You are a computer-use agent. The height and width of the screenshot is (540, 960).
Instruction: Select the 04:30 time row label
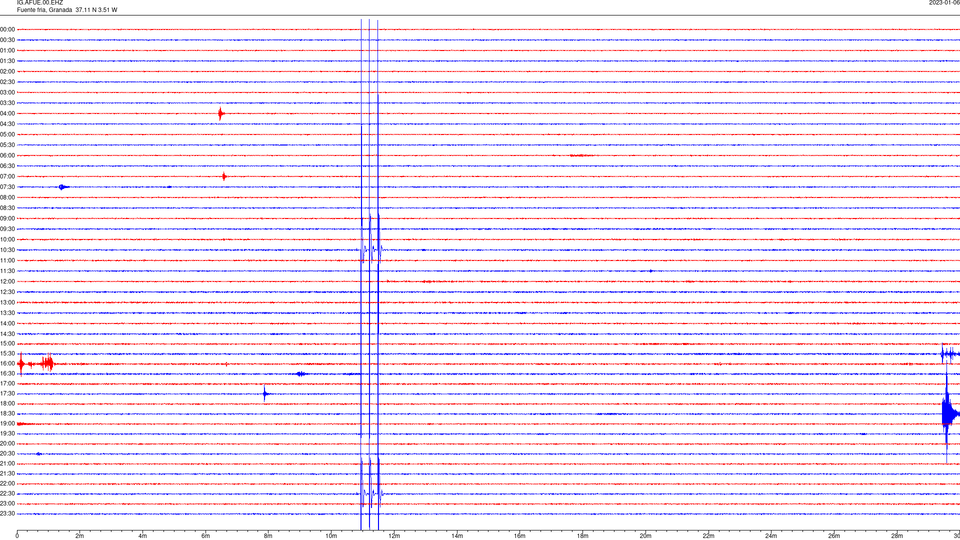pyautogui.click(x=7, y=124)
